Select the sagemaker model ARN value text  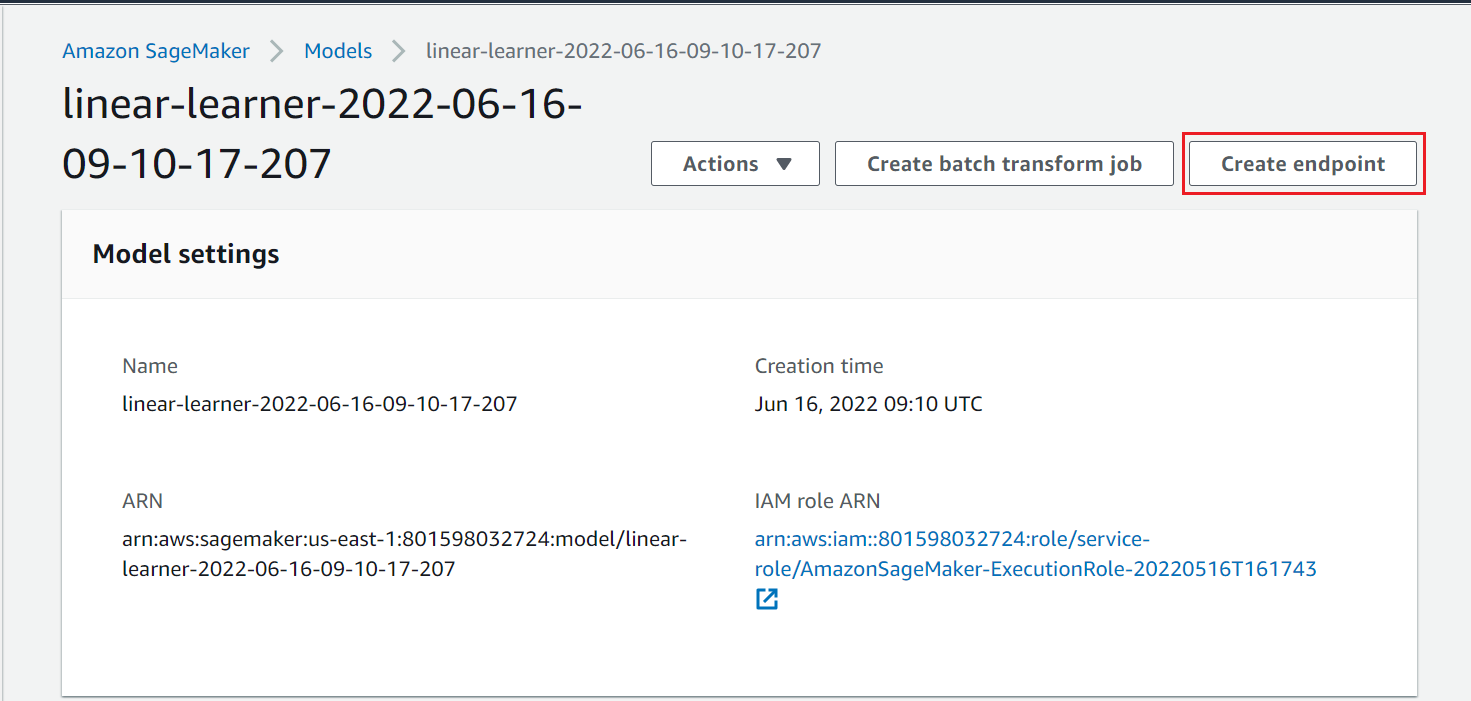(x=405, y=554)
